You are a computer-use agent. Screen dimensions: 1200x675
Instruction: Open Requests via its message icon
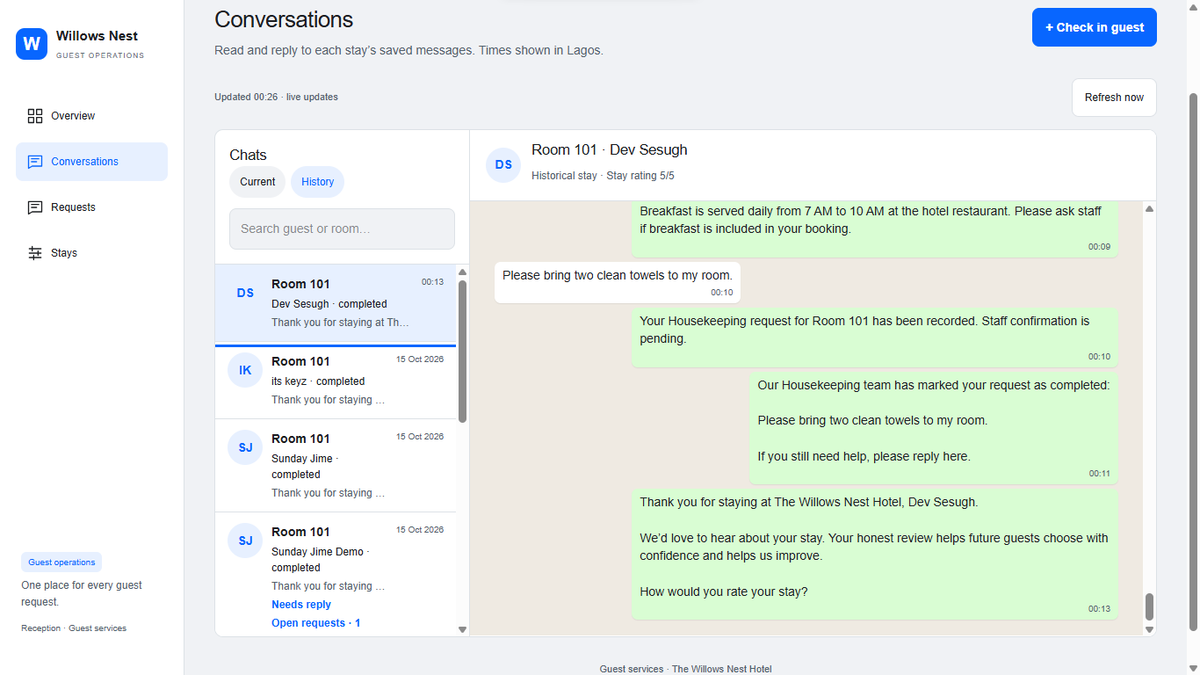click(35, 207)
